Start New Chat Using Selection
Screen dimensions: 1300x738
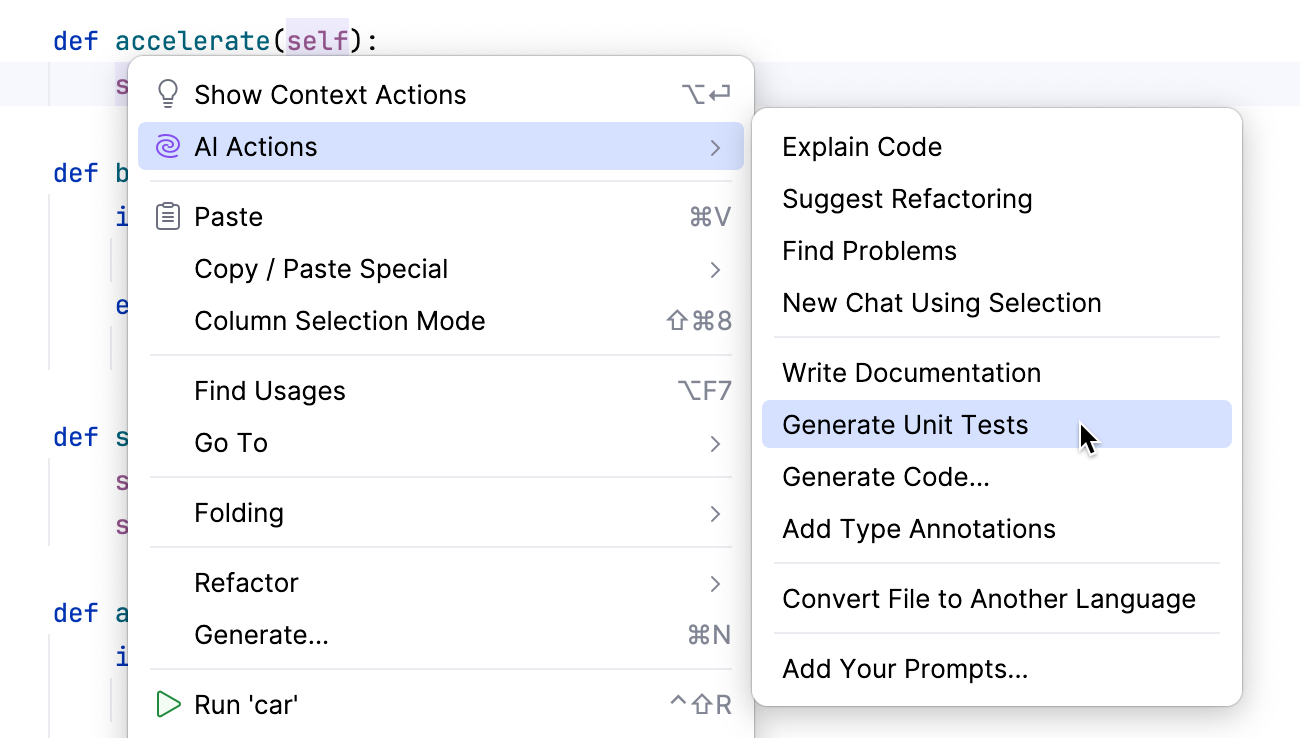coord(942,303)
